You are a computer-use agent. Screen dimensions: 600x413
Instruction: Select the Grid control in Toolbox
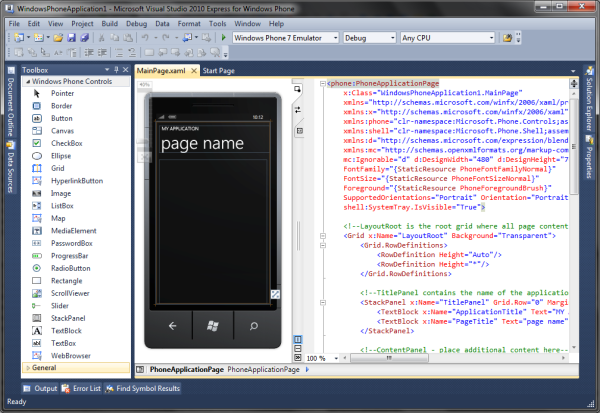[76, 168]
